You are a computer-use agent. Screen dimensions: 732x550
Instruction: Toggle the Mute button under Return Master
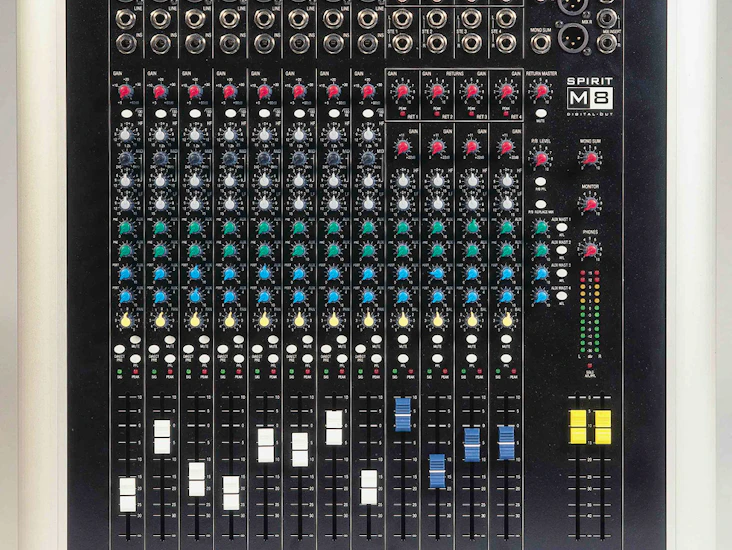(x=541, y=113)
